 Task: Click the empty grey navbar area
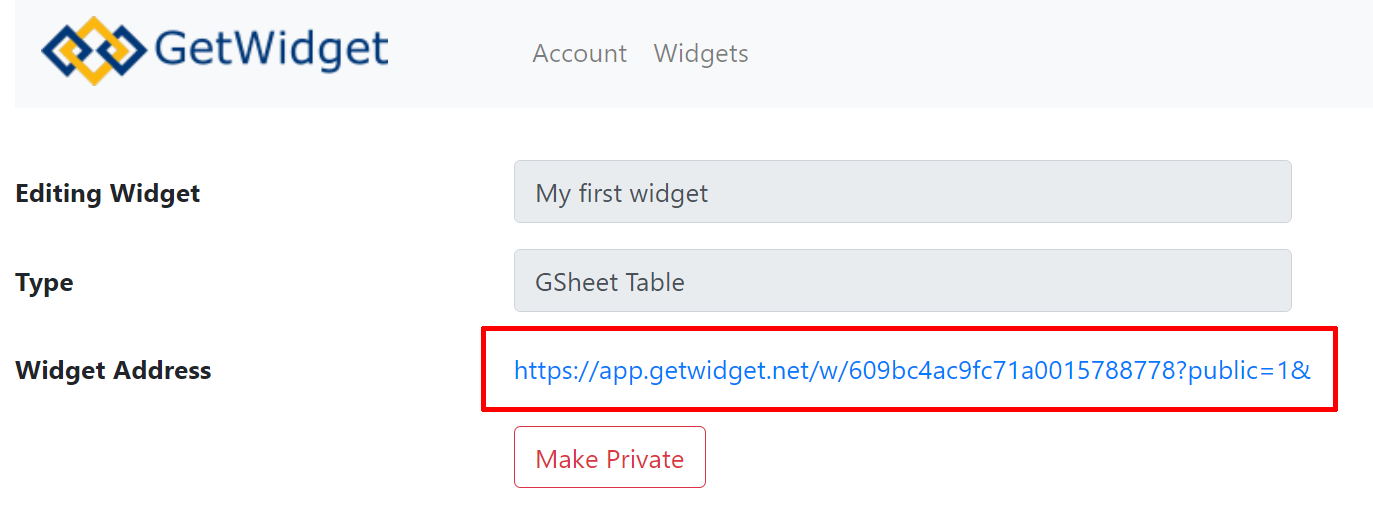point(1060,53)
